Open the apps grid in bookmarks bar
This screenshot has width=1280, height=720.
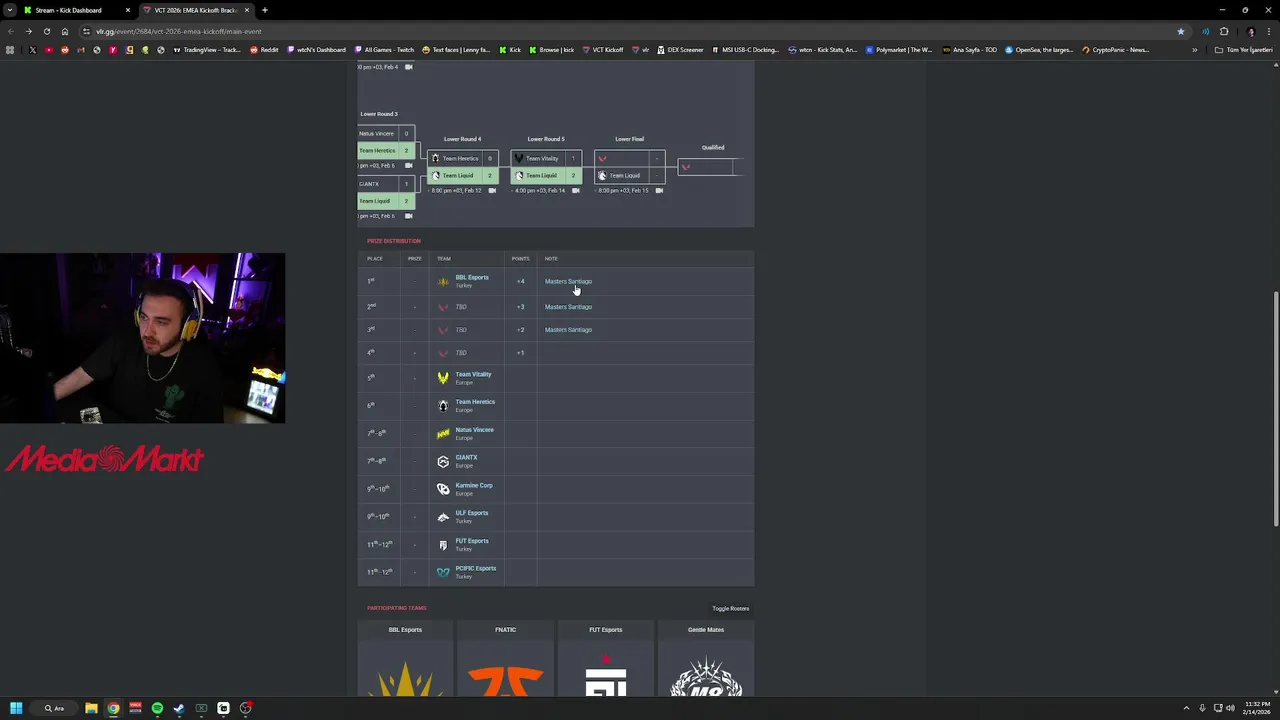click(10, 49)
